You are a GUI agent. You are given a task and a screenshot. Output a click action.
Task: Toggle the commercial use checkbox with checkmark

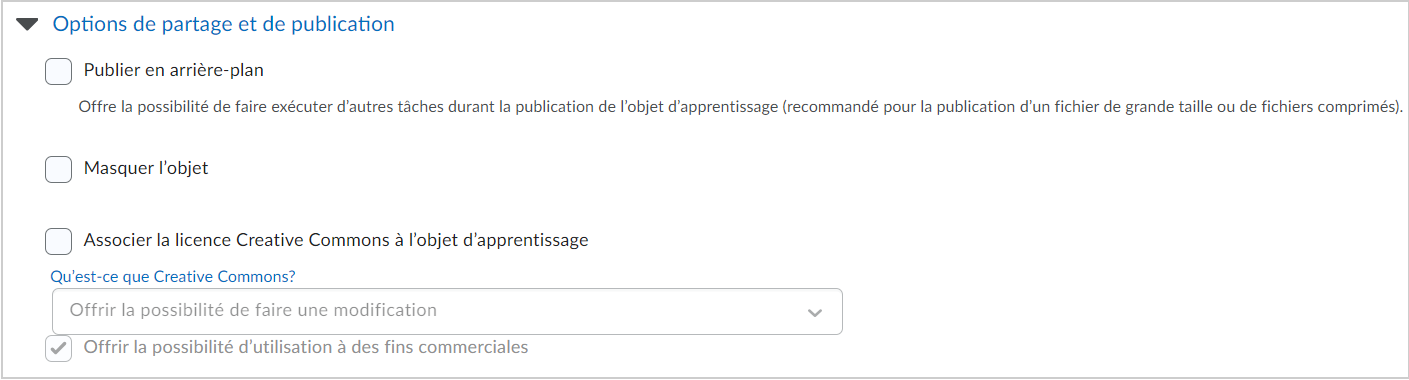pos(59,349)
